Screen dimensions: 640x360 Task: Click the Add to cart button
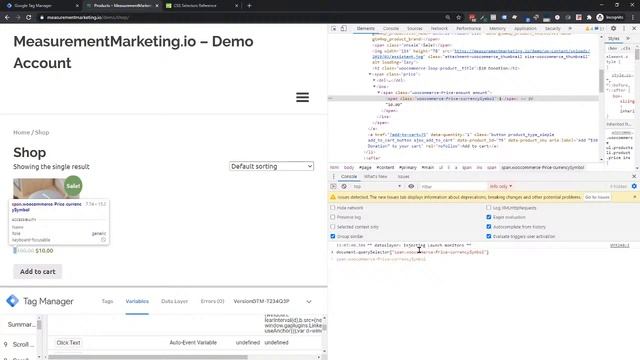[x=38, y=271]
